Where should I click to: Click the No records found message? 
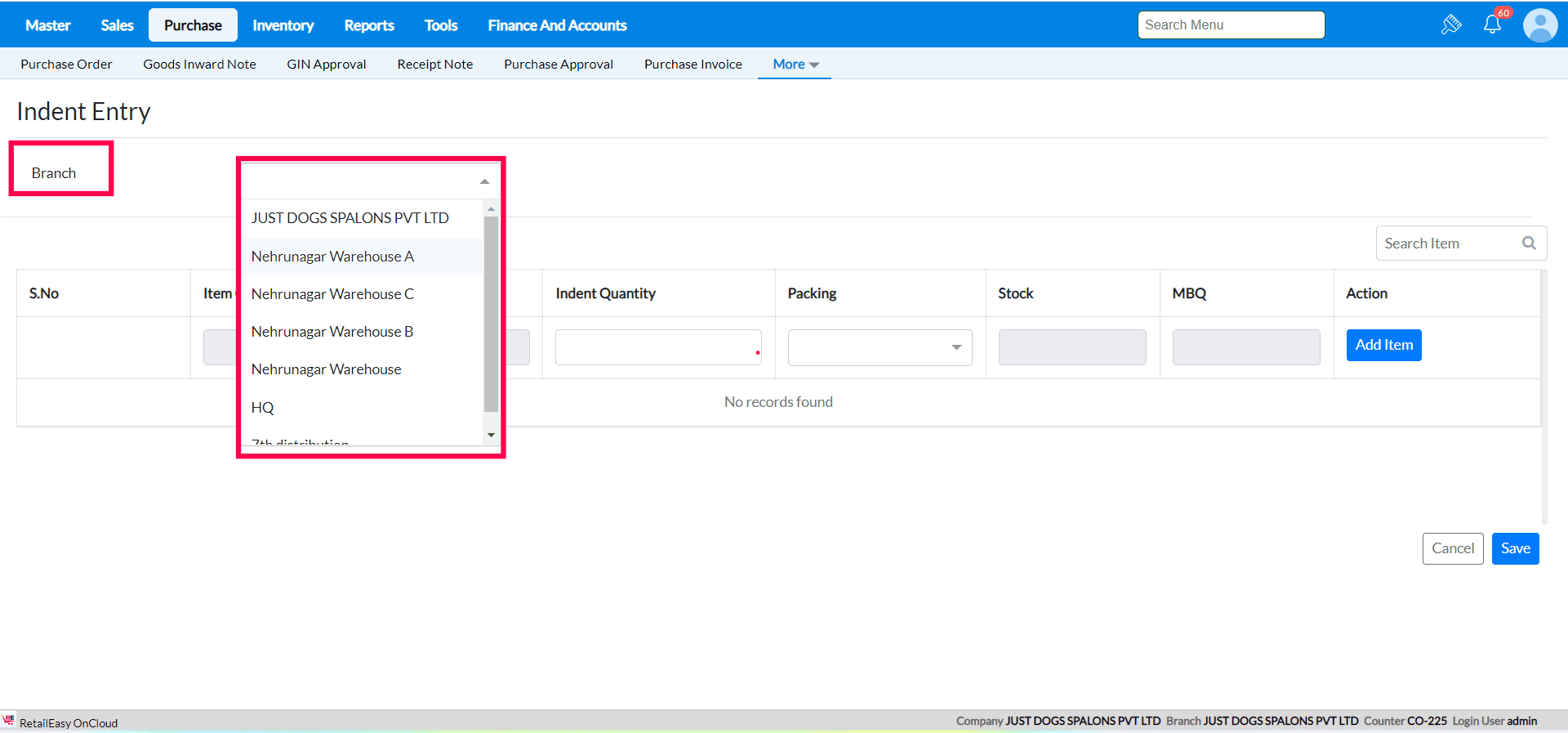point(778,402)
